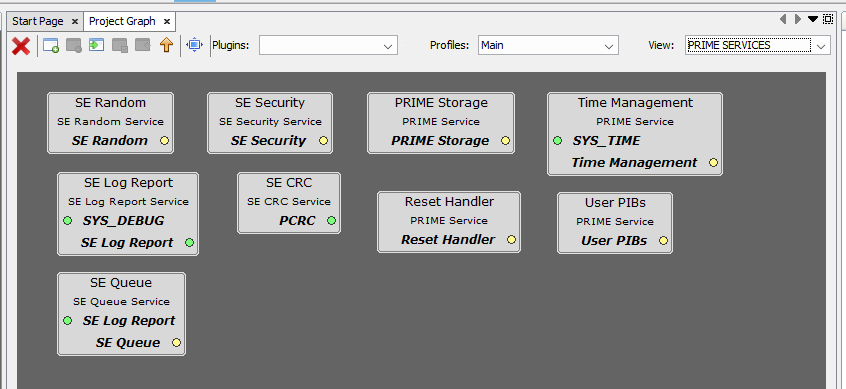Expand the View dropdown showing PRIME SERVICES
This screenshot has width=846, height=389.
click(x=758, y=45)
